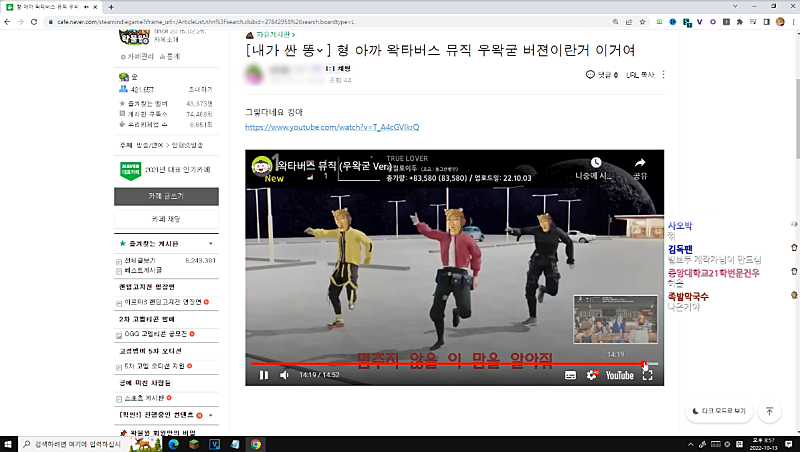This screenshot has height=452, width=800.
Task: Expand the favorite boards section
Action: tap(210, 244)
